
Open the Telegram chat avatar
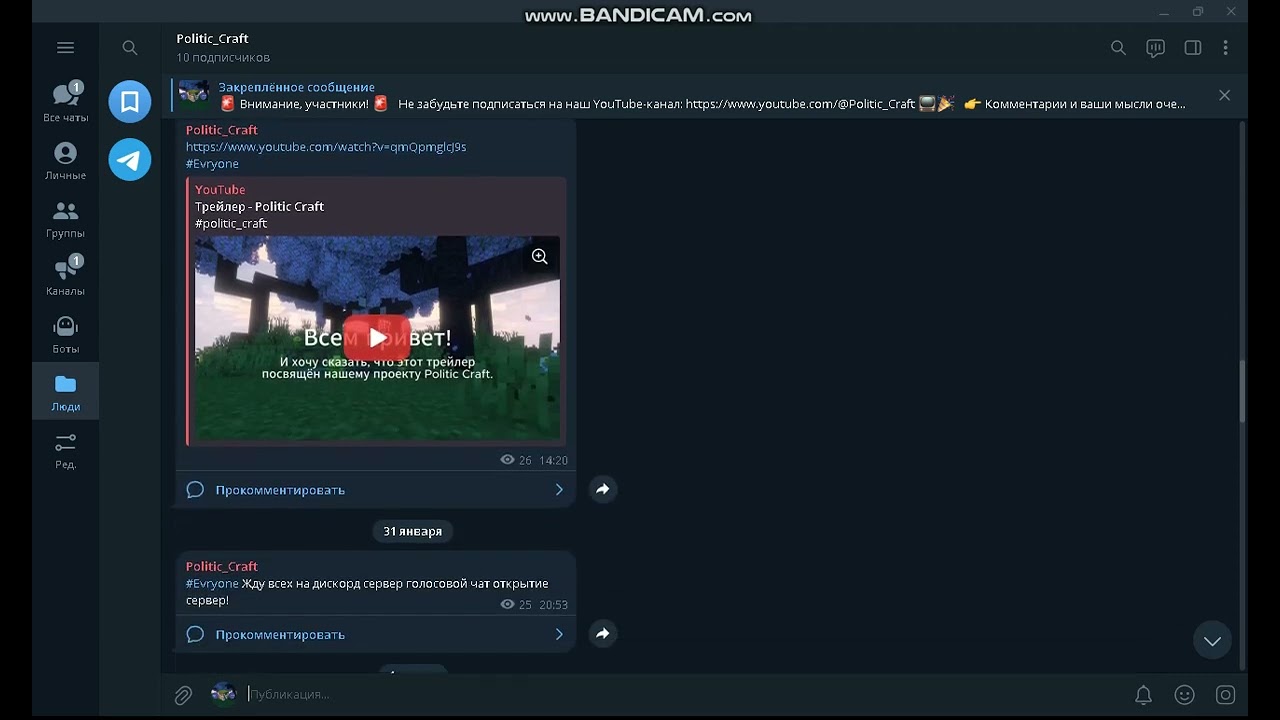130,159
